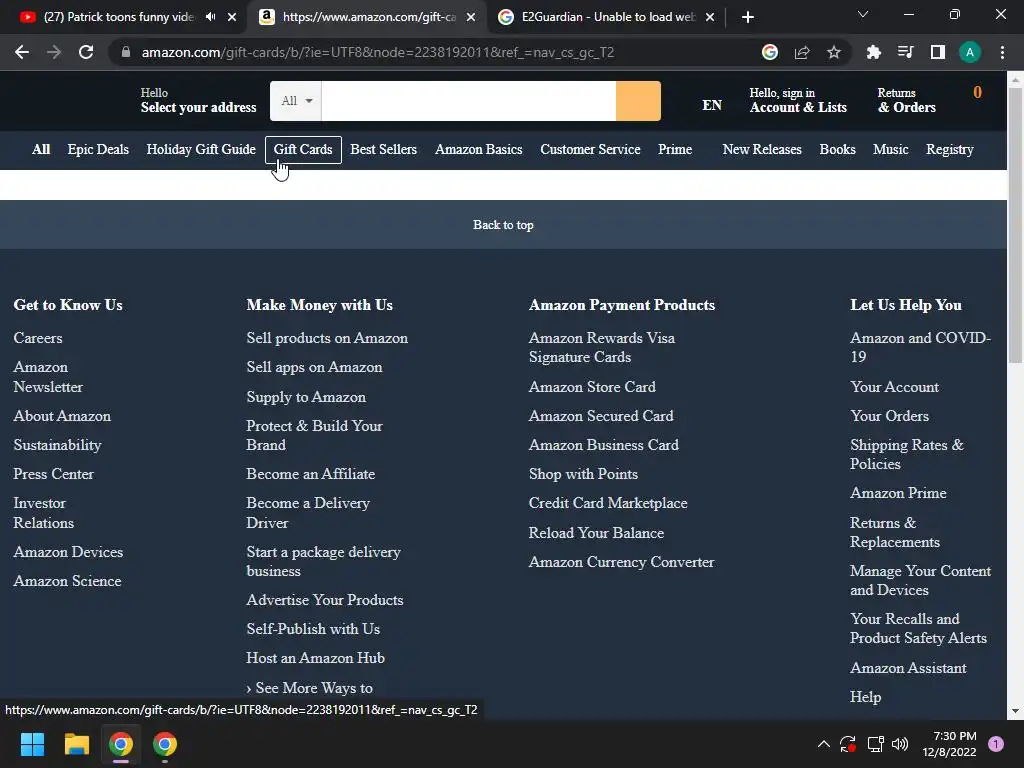Image resolution: width=1024 pixels, height=768 pixels.
Task: Click the Google icon in address bar
Action: (x=770, y=52)
